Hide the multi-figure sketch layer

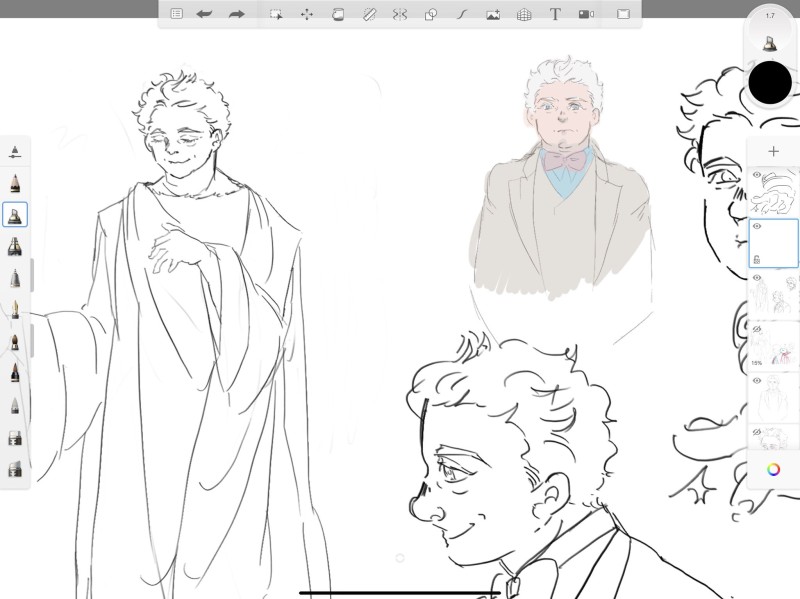point(757,278)
